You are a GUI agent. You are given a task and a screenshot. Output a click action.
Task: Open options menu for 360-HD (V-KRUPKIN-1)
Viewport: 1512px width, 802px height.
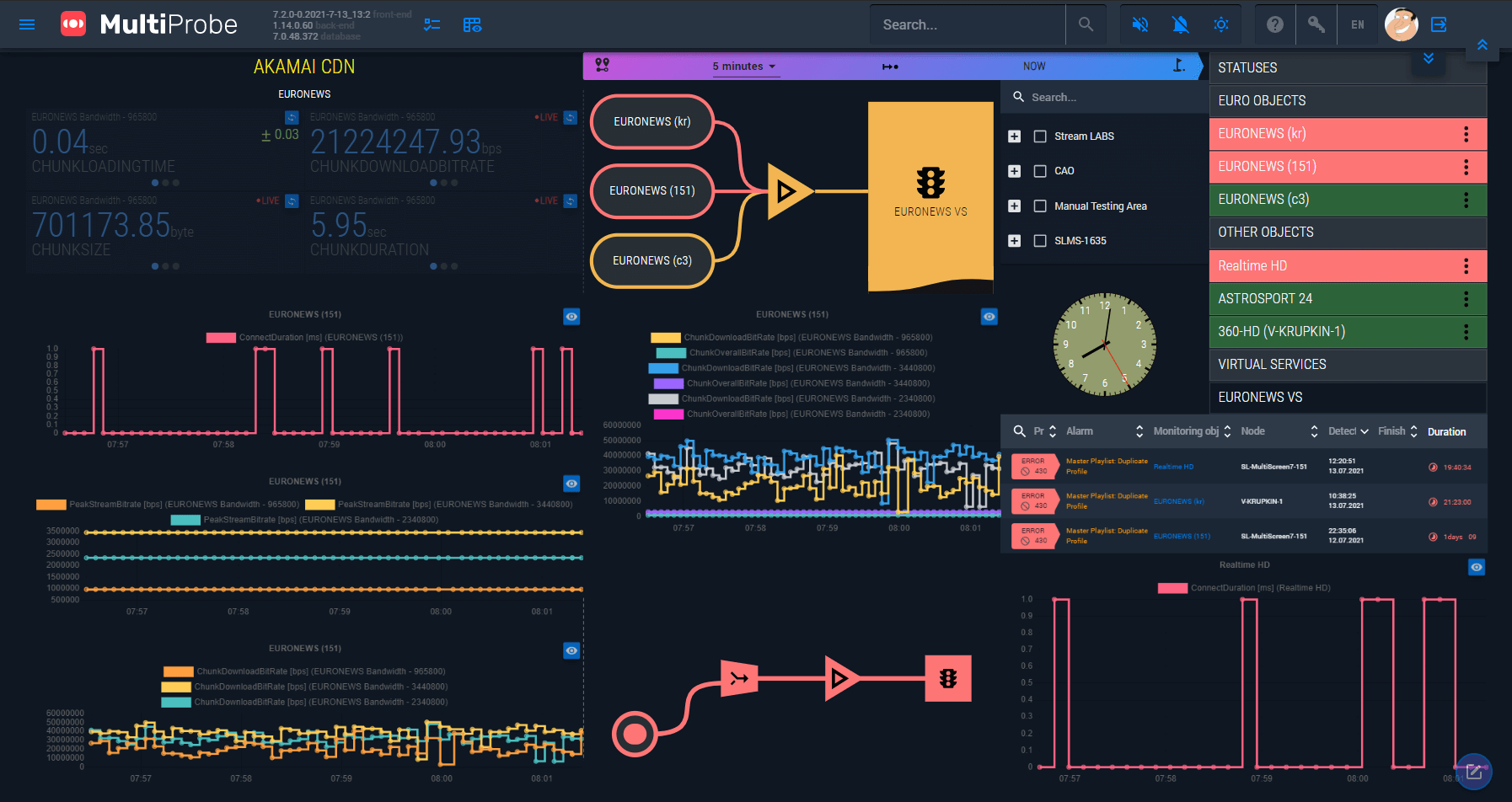click(x=1466, y=332)
